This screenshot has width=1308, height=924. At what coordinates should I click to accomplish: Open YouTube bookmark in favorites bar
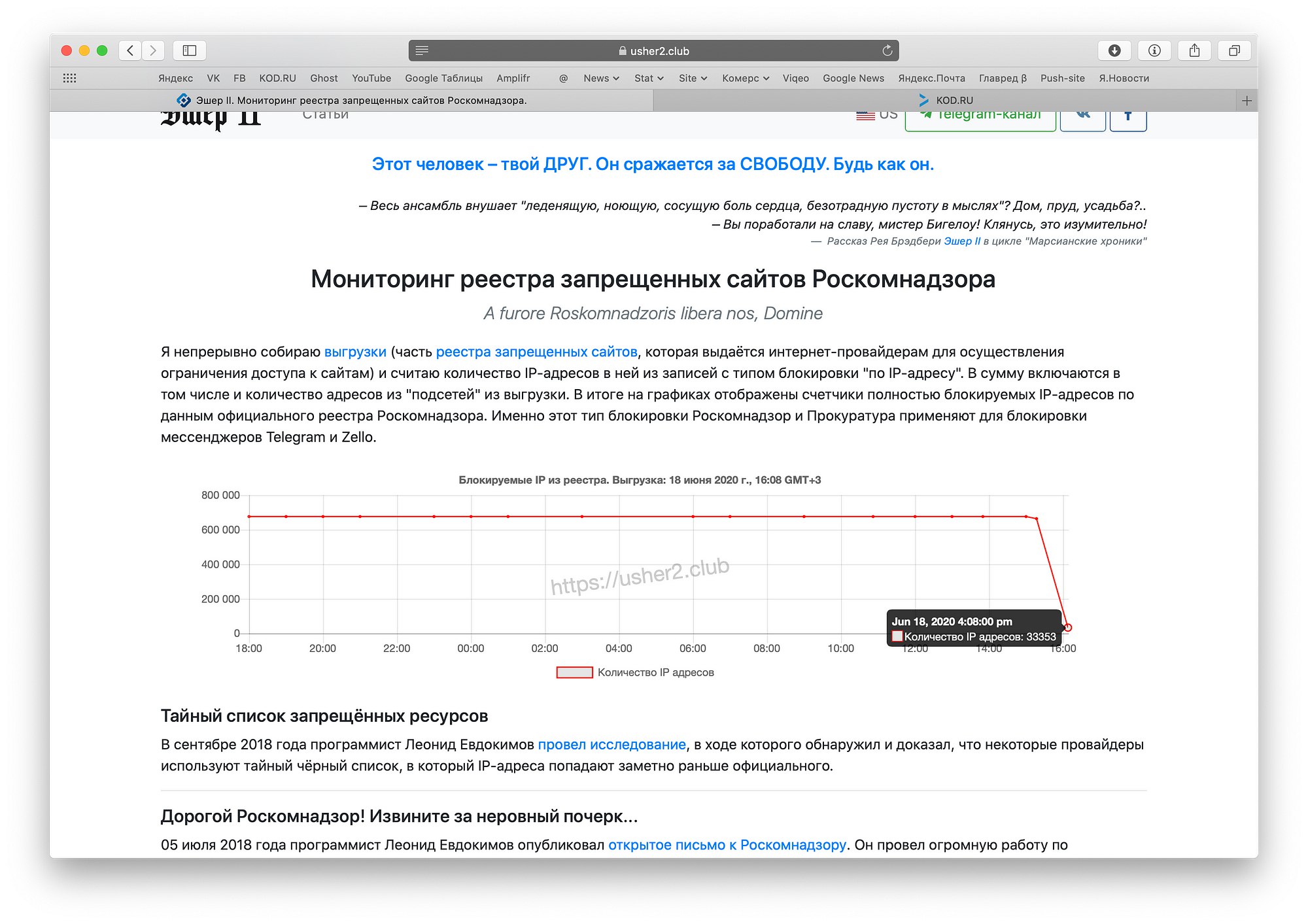point(371,78)
